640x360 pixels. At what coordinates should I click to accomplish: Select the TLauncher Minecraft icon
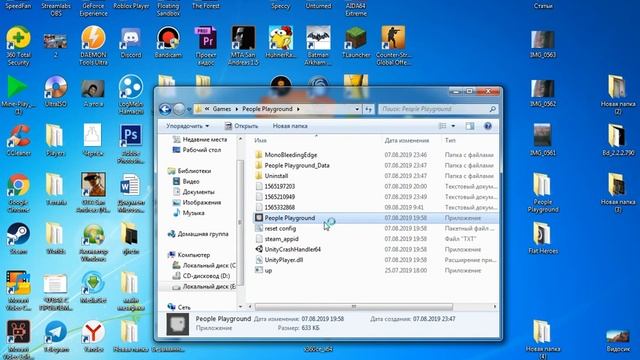(x=356, y=42)
